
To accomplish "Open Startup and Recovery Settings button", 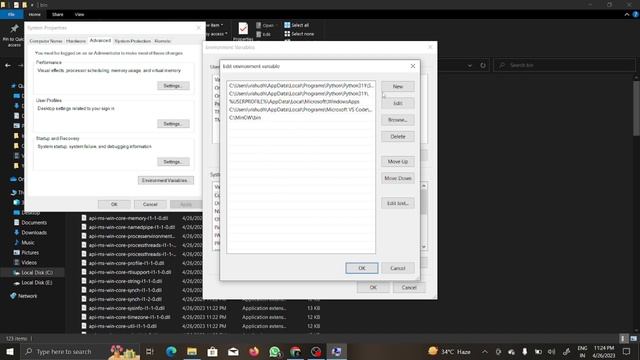I will tap(173, 162).
